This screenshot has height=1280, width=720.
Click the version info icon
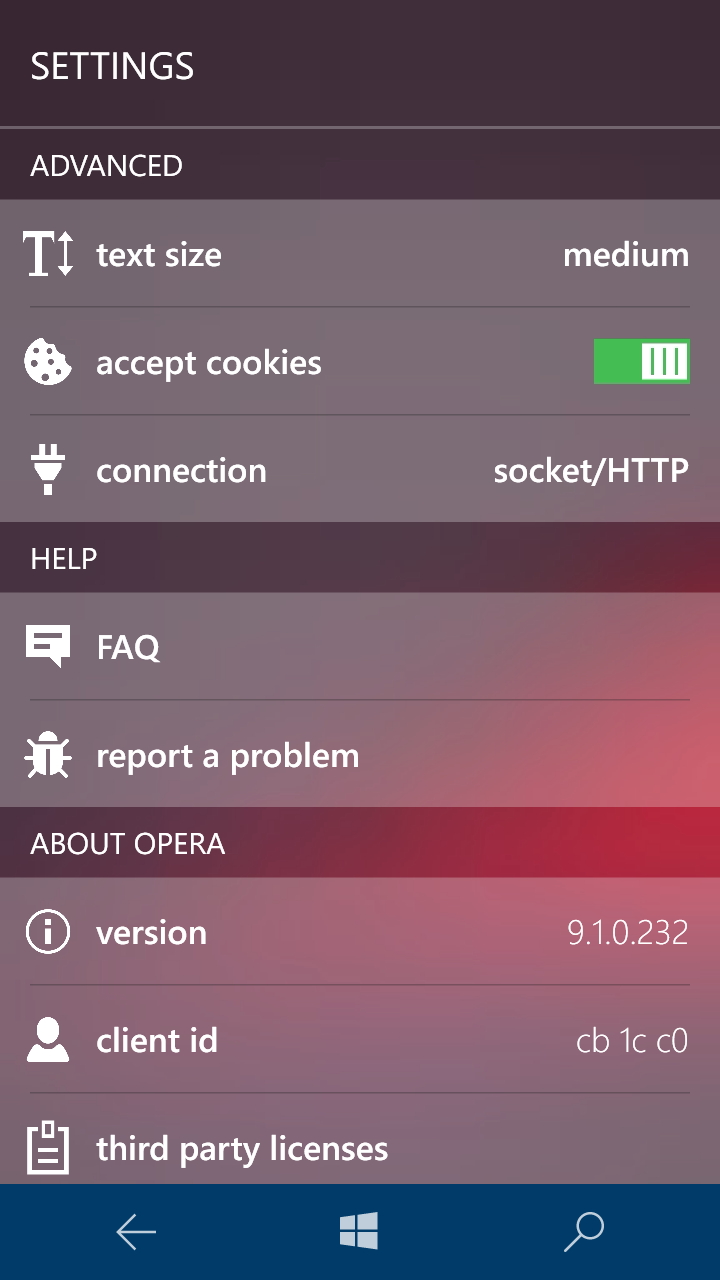click(x=48, y=932)
